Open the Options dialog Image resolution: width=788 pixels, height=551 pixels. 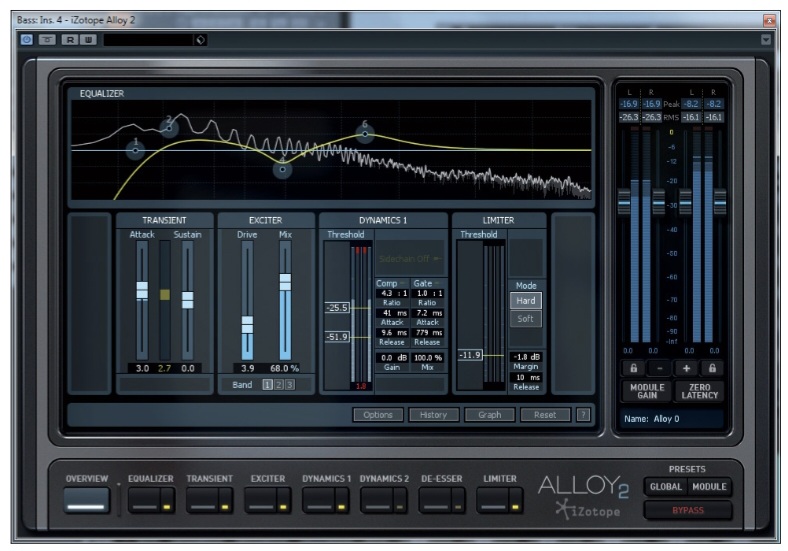[x=377, y=415]
